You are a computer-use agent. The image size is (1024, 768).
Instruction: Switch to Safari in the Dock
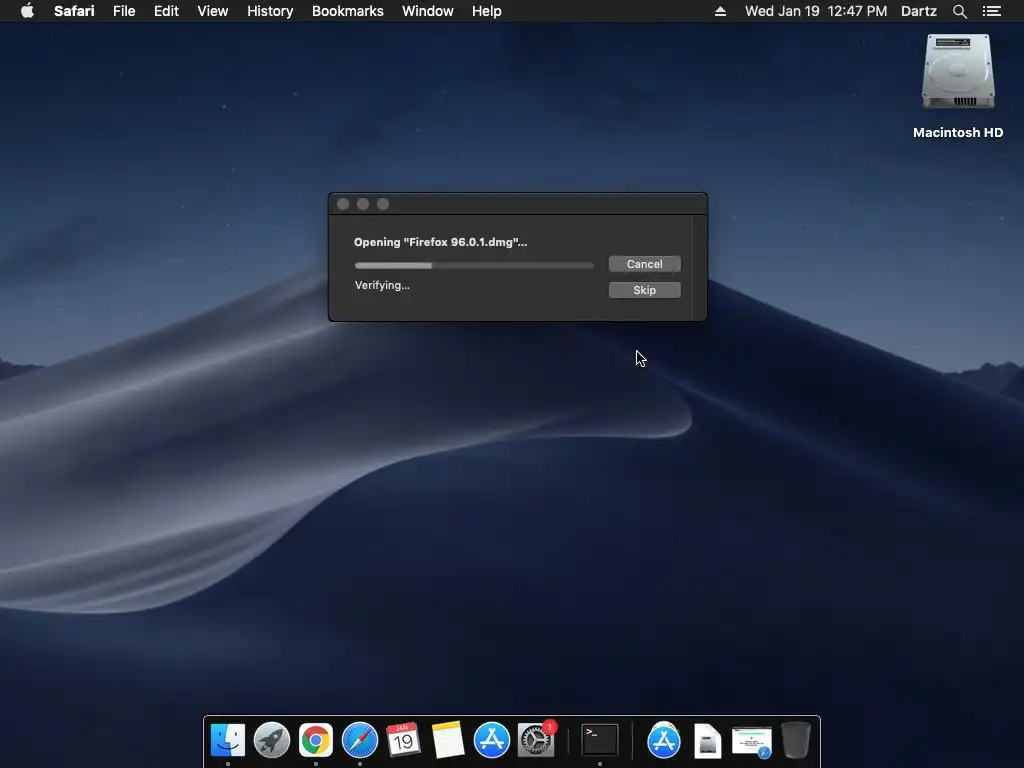point(360,741)
